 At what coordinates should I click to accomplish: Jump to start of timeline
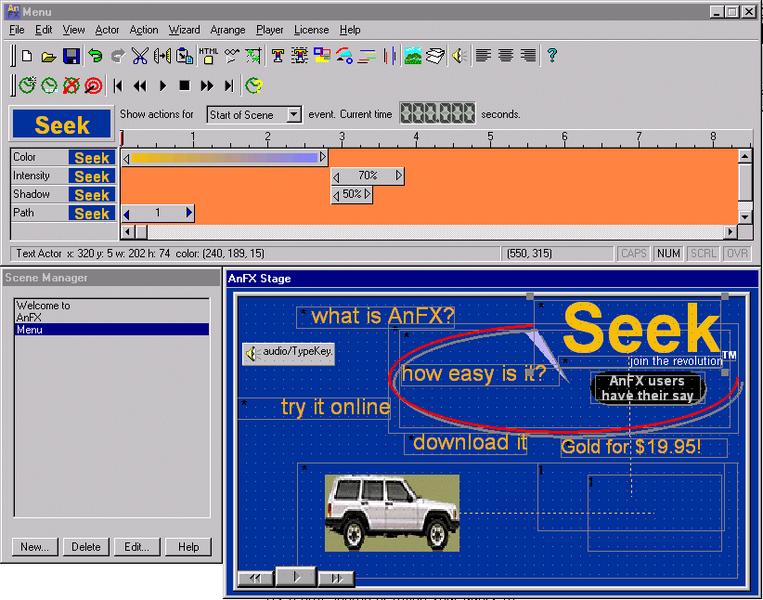click(118, 86)
